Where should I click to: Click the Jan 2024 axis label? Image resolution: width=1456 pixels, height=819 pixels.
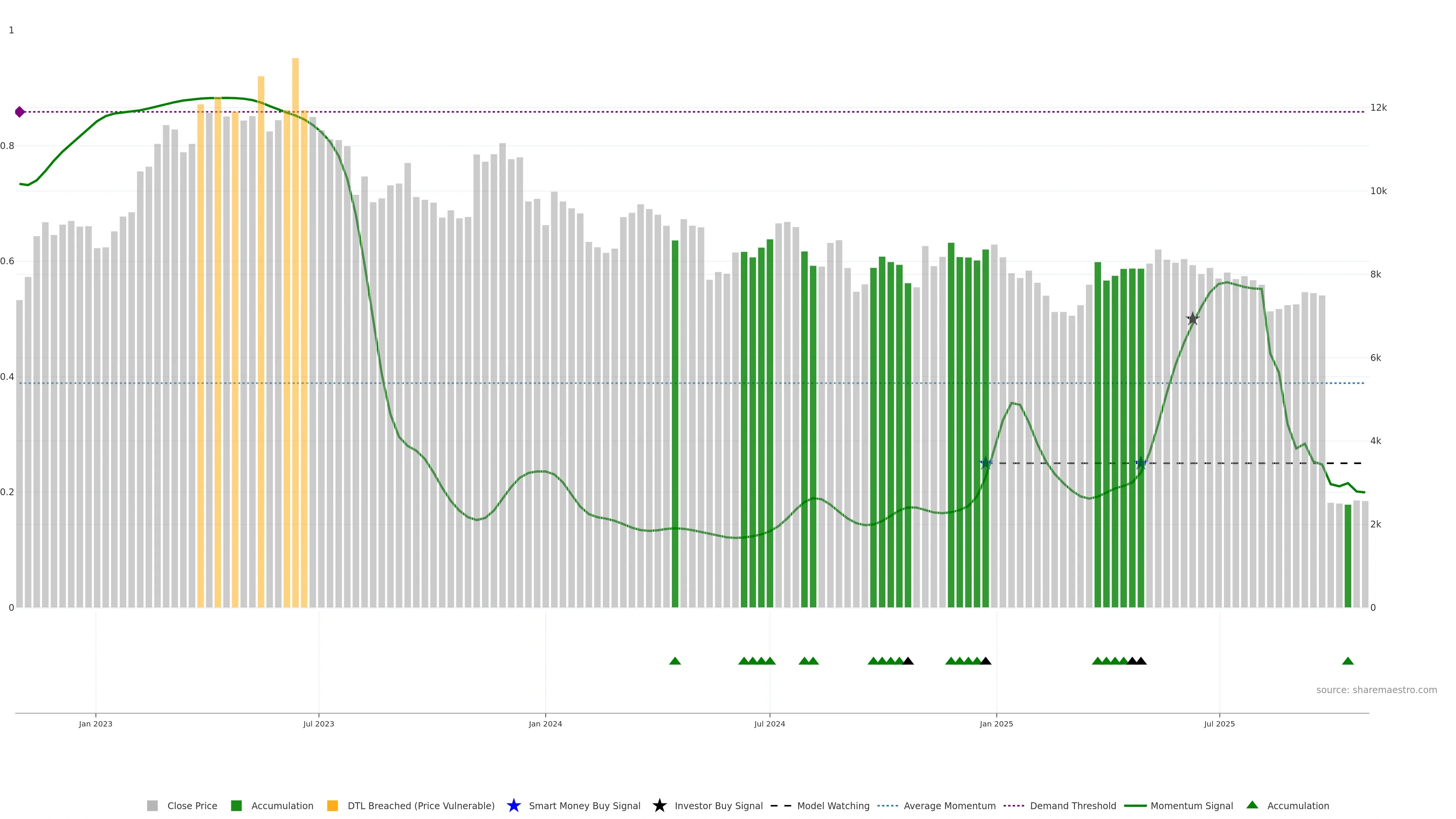click(545, 723)
